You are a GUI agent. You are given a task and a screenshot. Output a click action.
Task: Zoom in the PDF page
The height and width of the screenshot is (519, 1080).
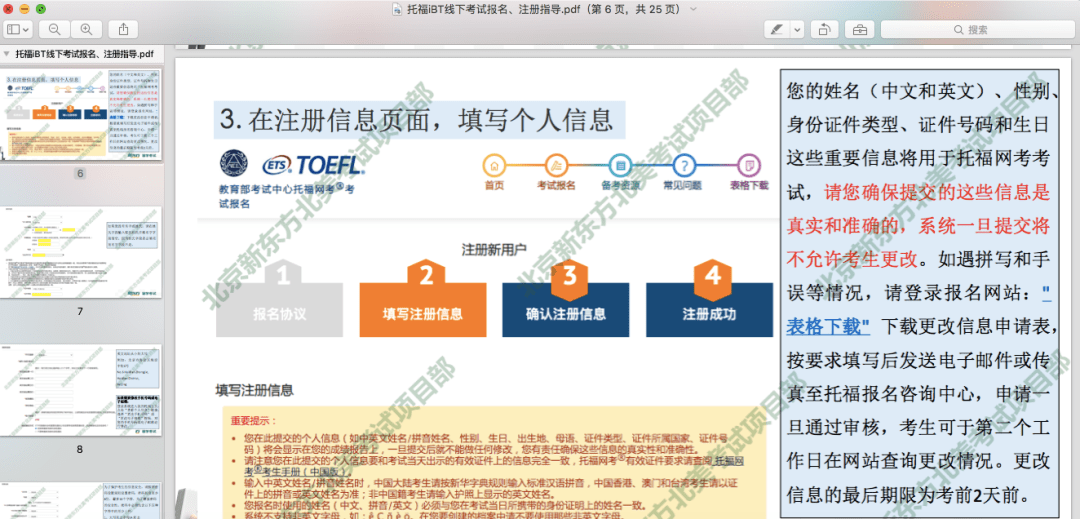[86, 29]
